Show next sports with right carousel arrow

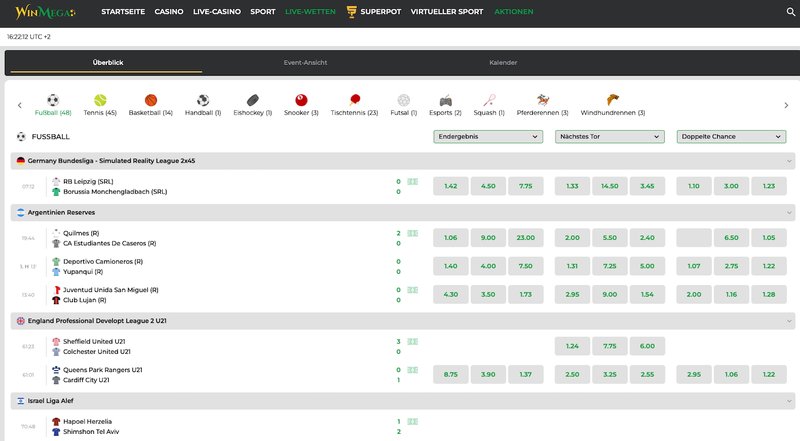(x=786, y=105)
